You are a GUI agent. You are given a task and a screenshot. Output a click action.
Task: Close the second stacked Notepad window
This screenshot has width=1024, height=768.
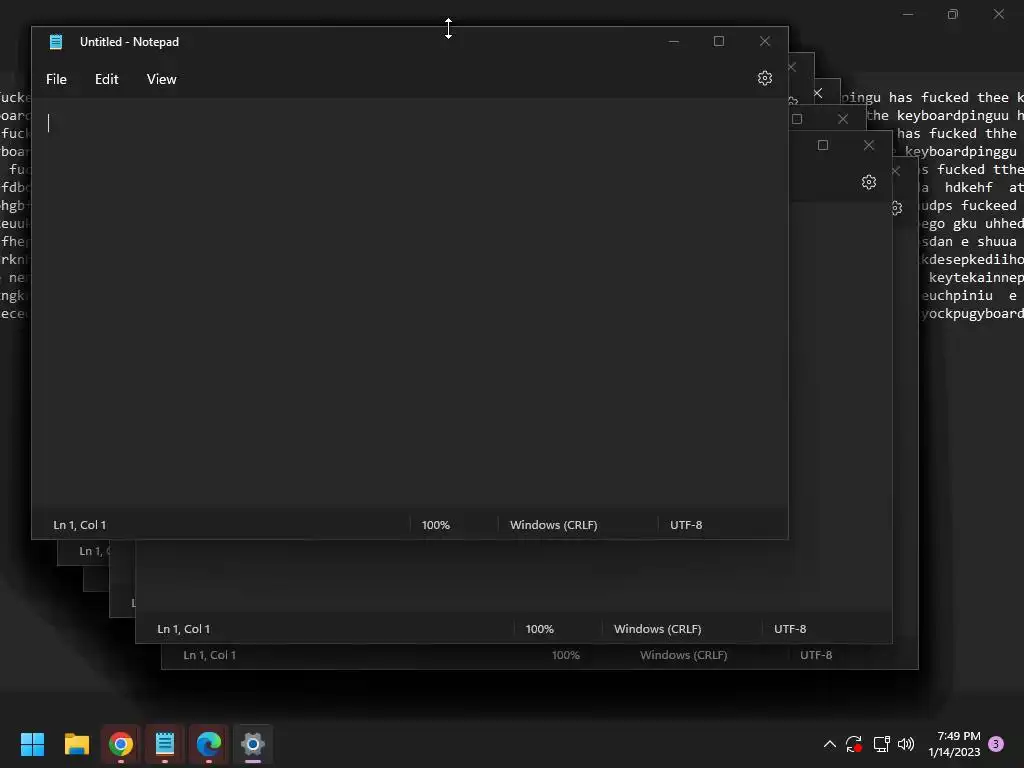[x=792, y=67]
